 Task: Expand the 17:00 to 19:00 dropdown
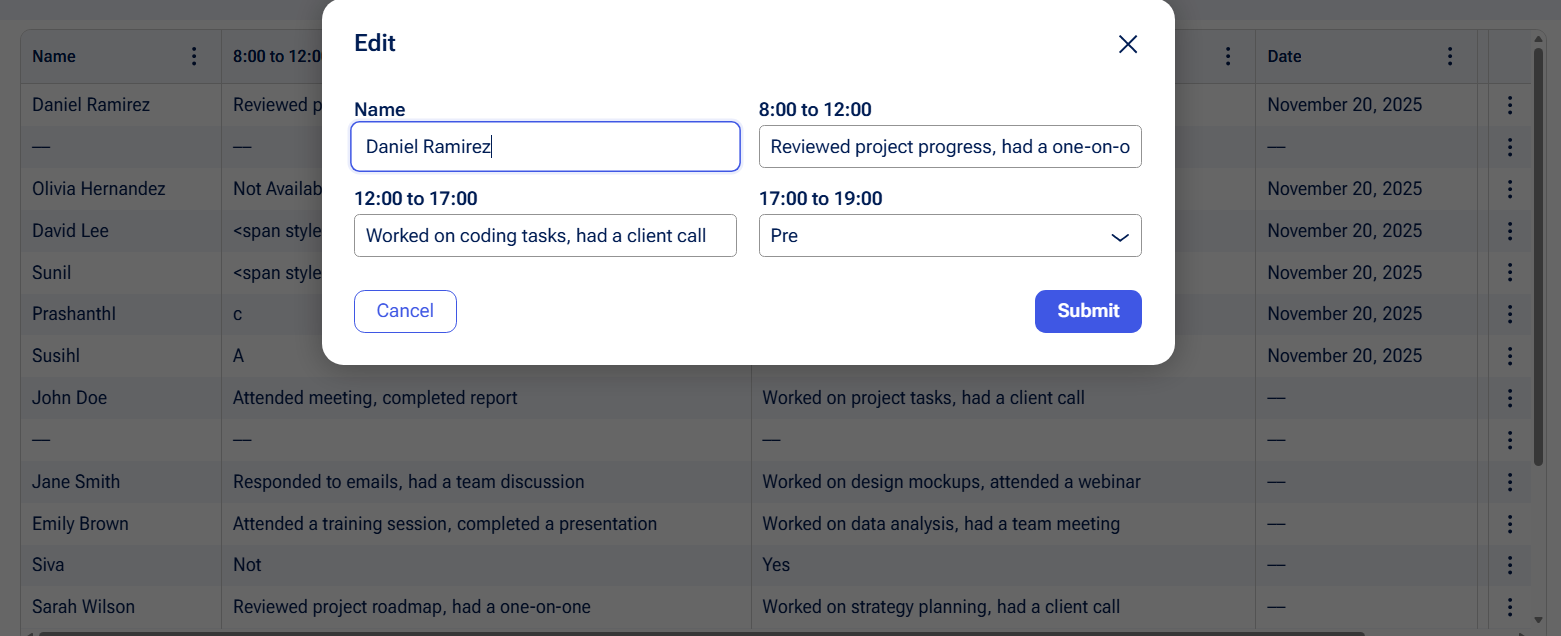[x=950, y=236]
